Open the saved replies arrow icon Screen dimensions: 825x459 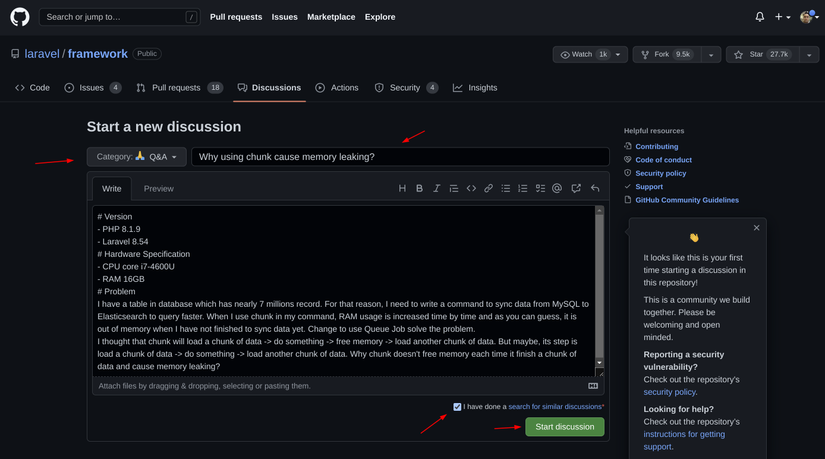(x=595, y=188)
